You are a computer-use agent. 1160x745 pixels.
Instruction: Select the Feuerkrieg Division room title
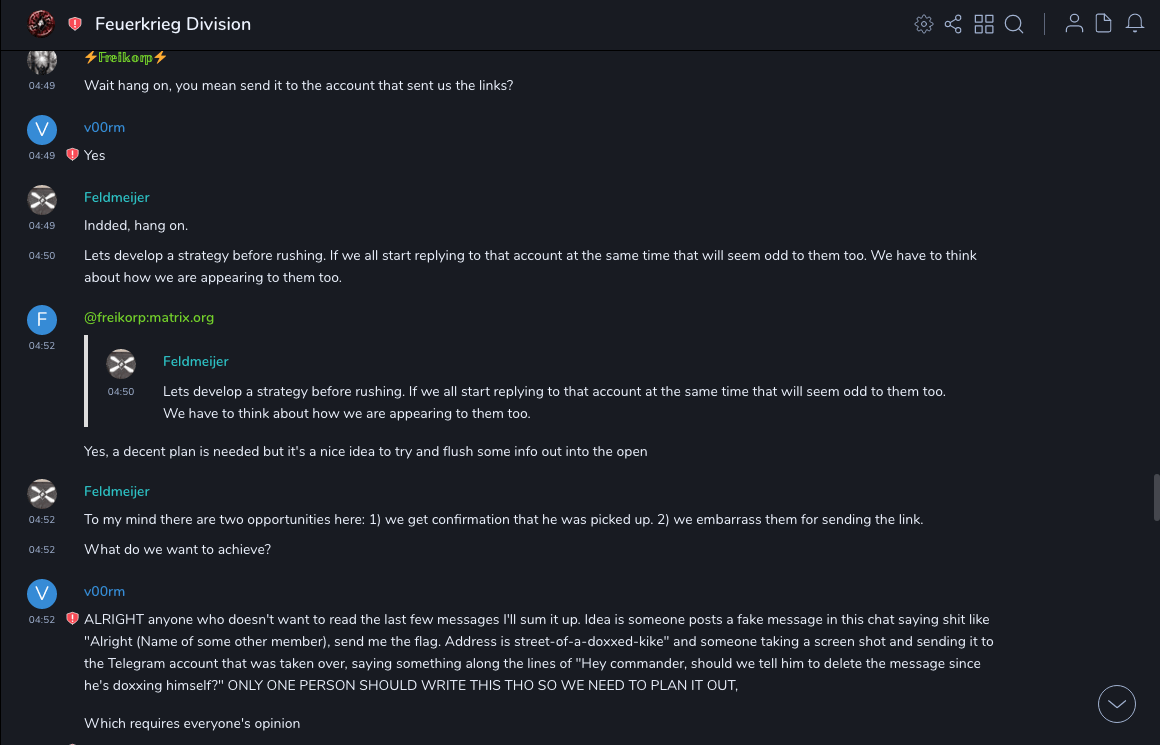pos(173,24)
